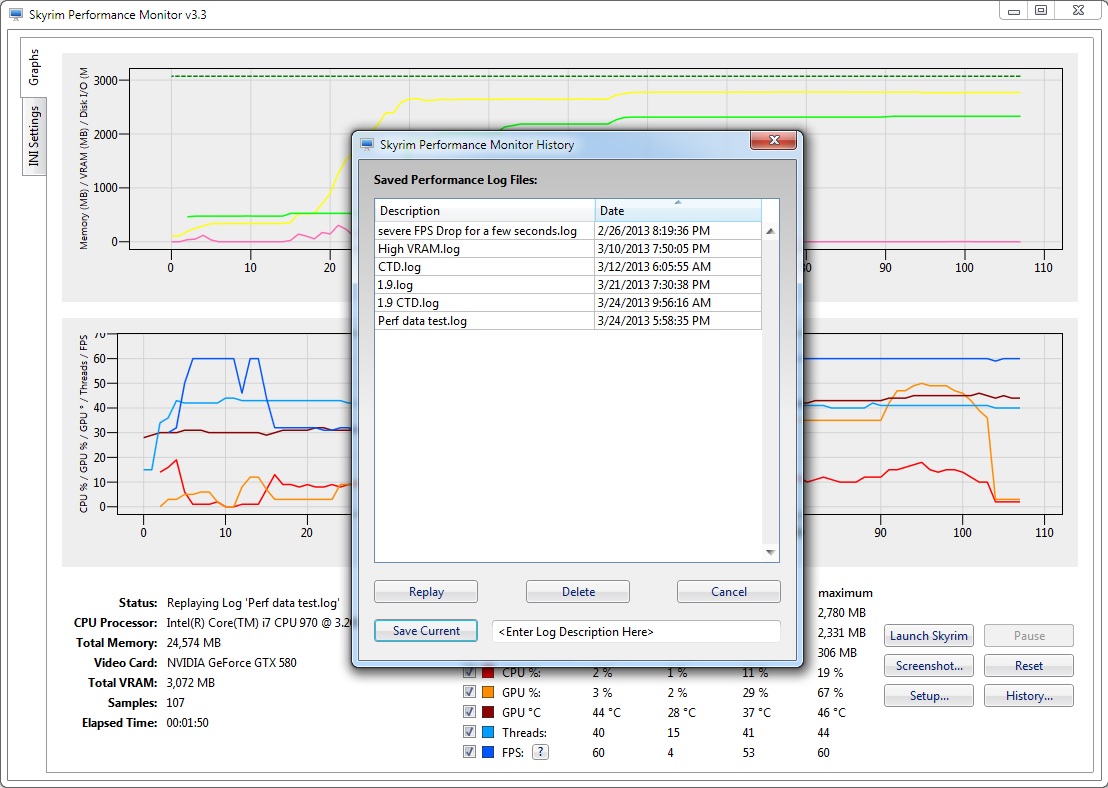1108x788 pixels.
Task: Click the log list scroll up arrow
Action: [x=770, y=232]
